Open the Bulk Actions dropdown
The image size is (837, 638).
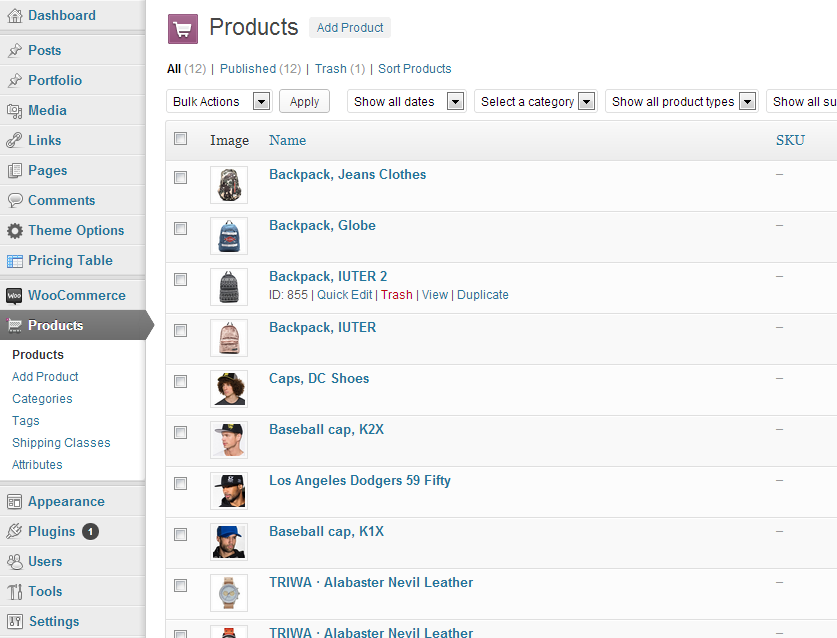tap(219, 102)
